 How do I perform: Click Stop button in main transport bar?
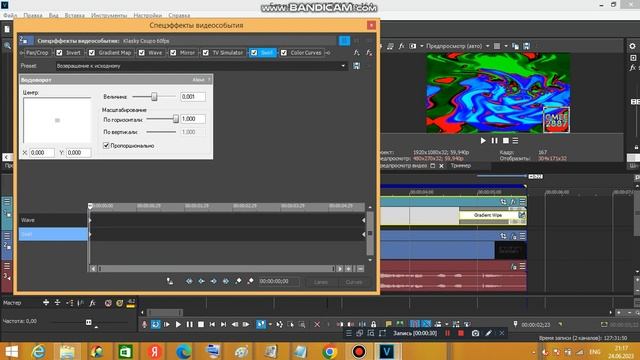tap(201, 324)
